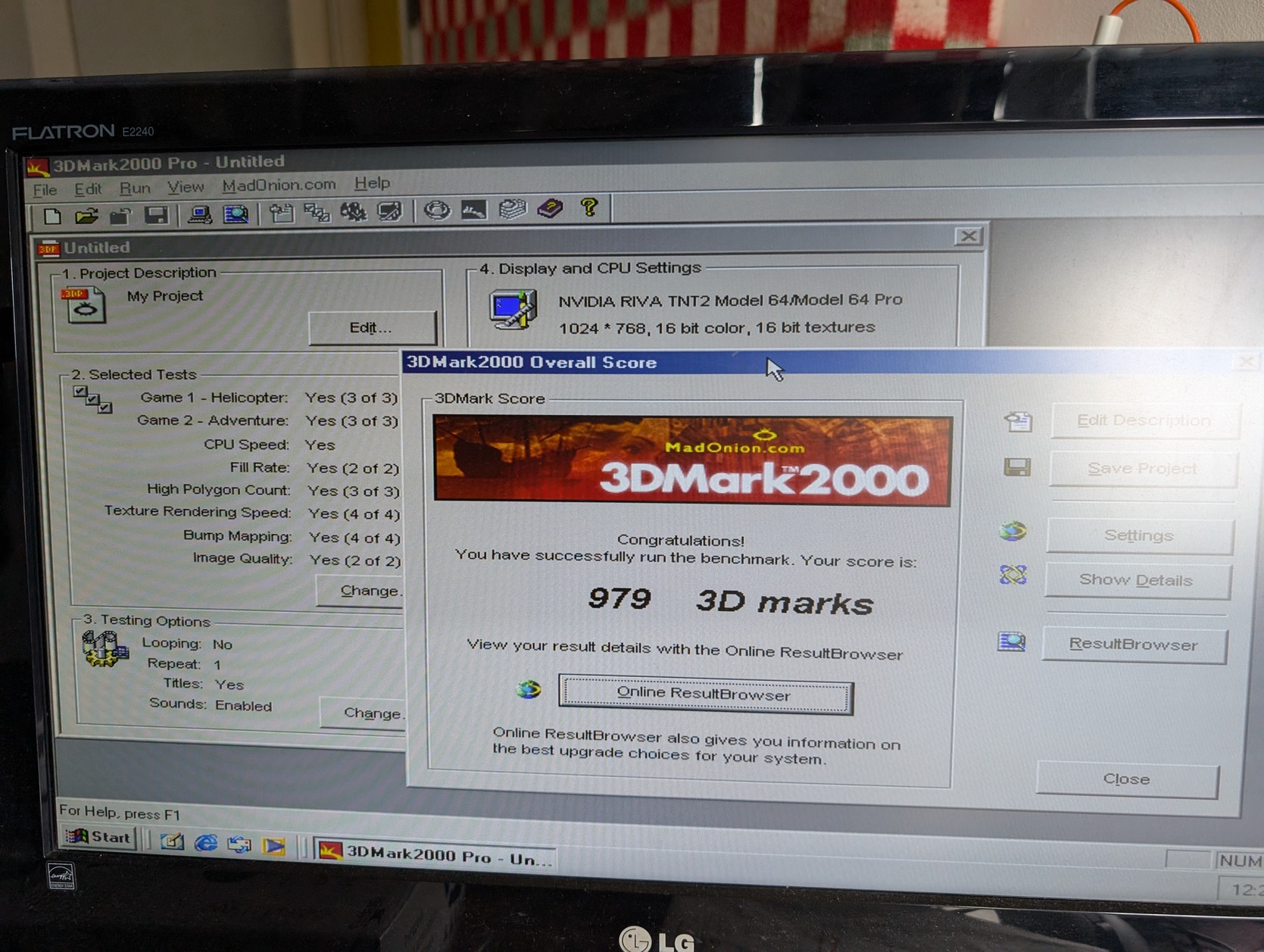1264x952 pixels.
Task: Click the Game 1 - Helicopter label
Action: point(214,398)
